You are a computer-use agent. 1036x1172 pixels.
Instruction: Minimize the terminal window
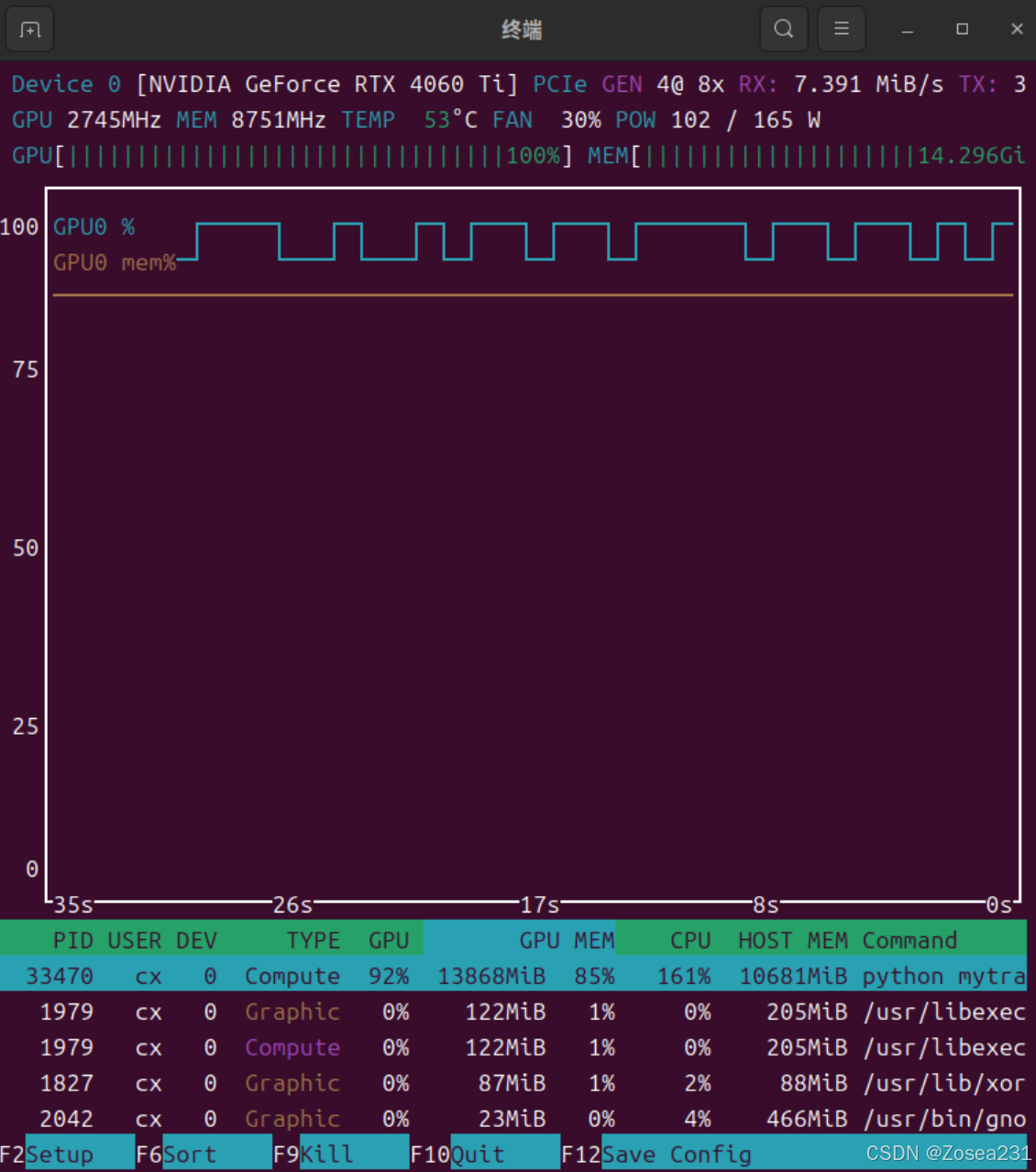(x=907, y=30)
